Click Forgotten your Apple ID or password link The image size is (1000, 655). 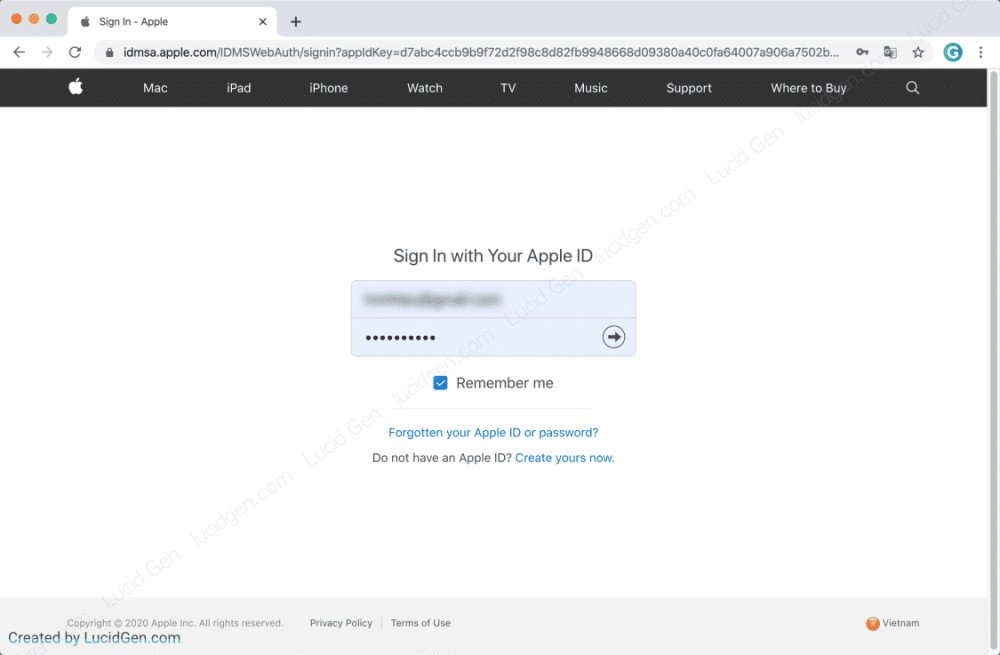493,432
